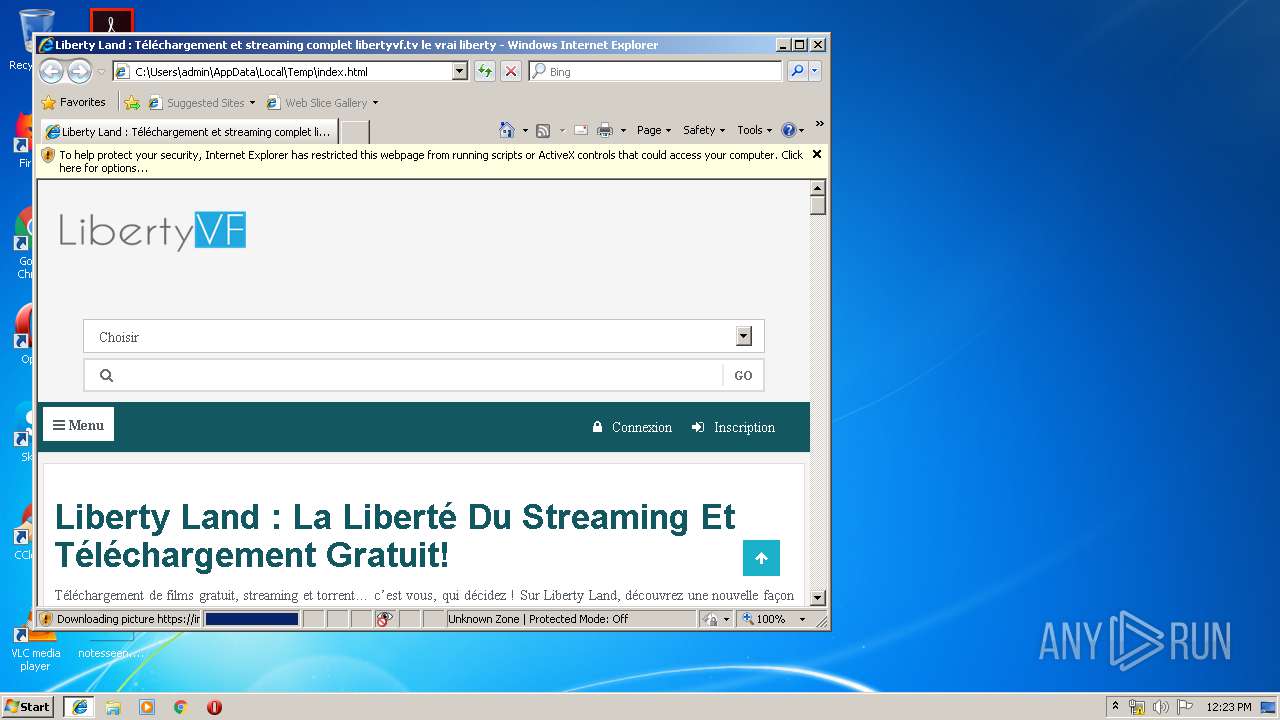
Task: Click the RSS feeds icon
Action: [x=543, y=130]
